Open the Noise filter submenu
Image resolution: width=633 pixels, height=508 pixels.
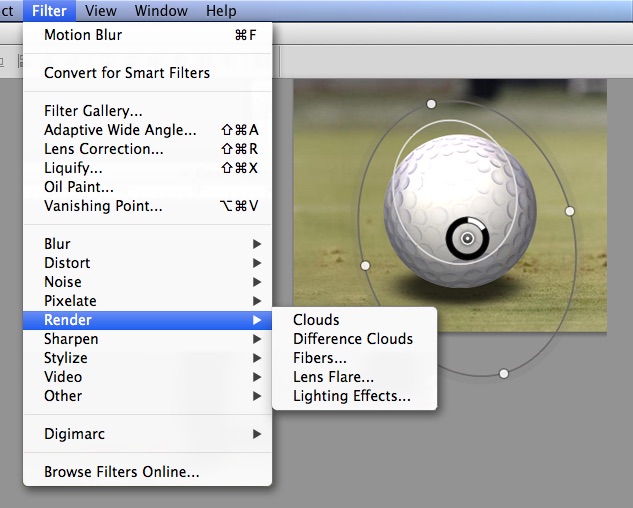coord(63,282)
